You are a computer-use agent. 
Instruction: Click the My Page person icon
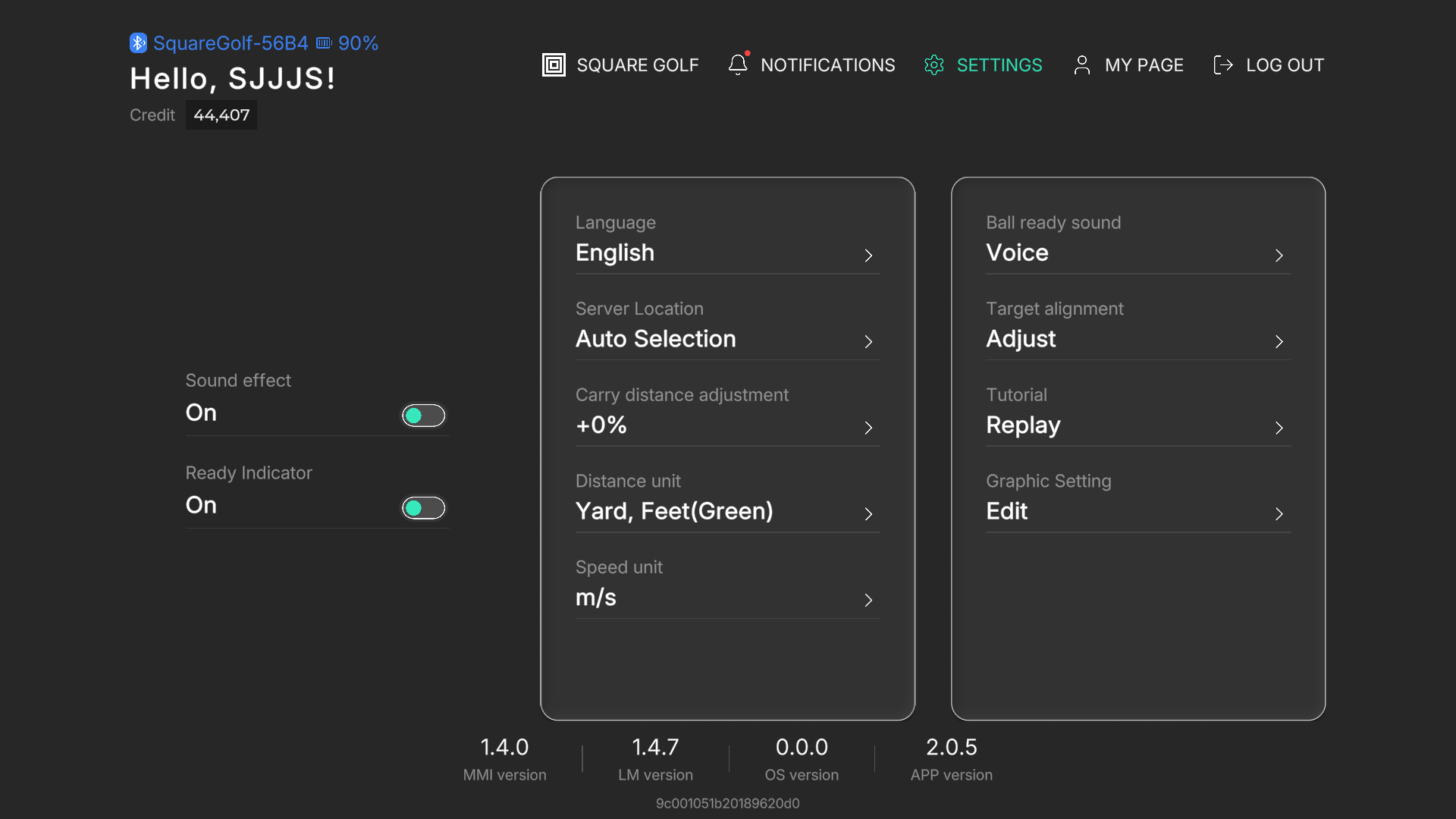click(x=1082, y=65)
